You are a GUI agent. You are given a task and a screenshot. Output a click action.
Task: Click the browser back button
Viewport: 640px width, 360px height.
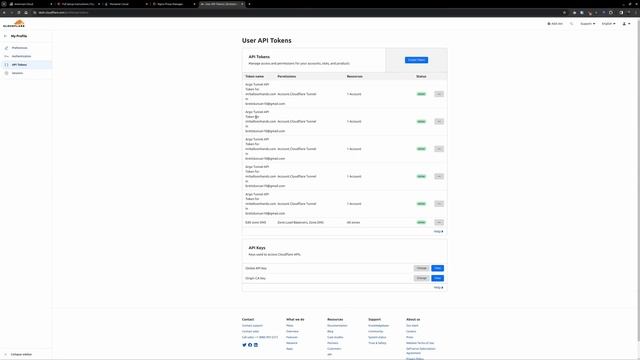(4, 13)
